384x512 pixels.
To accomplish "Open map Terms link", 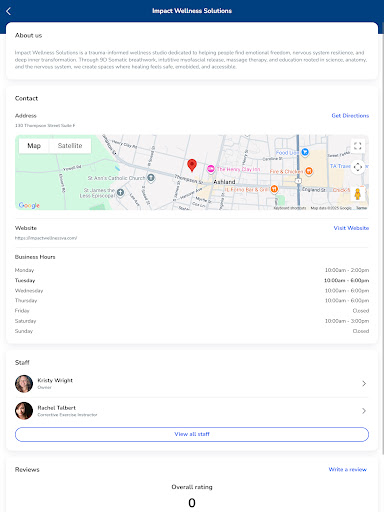I will click(362, 208).
